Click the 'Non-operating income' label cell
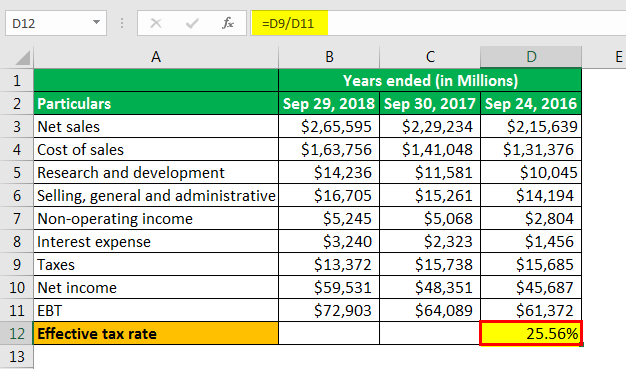Screen dimensions: 626x369 [156, 218]
